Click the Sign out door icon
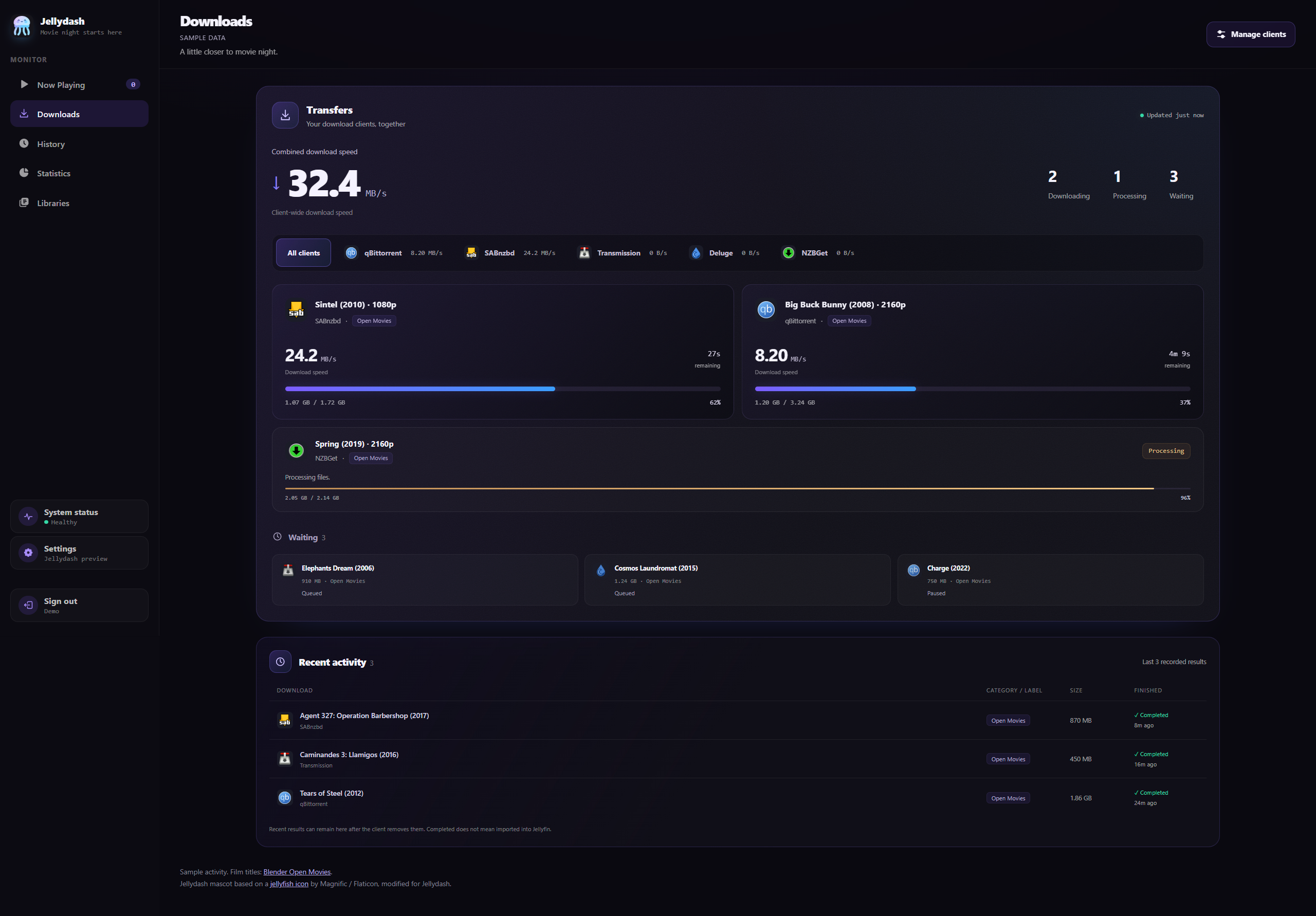Image resolution: width=1316 pixels, height=916 pixels. 28,606
